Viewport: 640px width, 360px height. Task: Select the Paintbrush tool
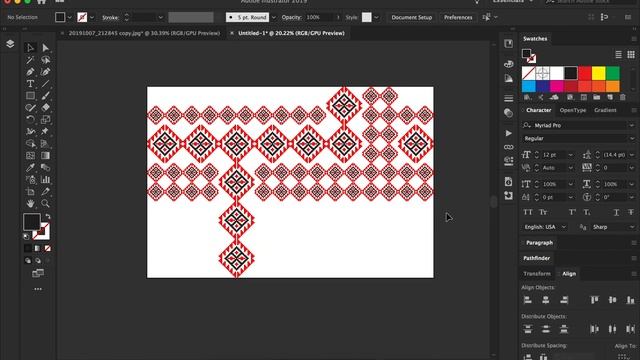click(45, 96)
